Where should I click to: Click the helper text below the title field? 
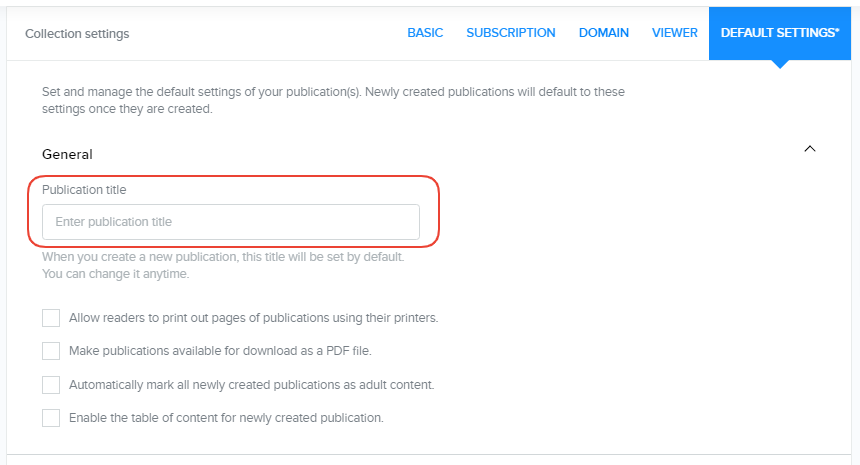tap(222, 265)
